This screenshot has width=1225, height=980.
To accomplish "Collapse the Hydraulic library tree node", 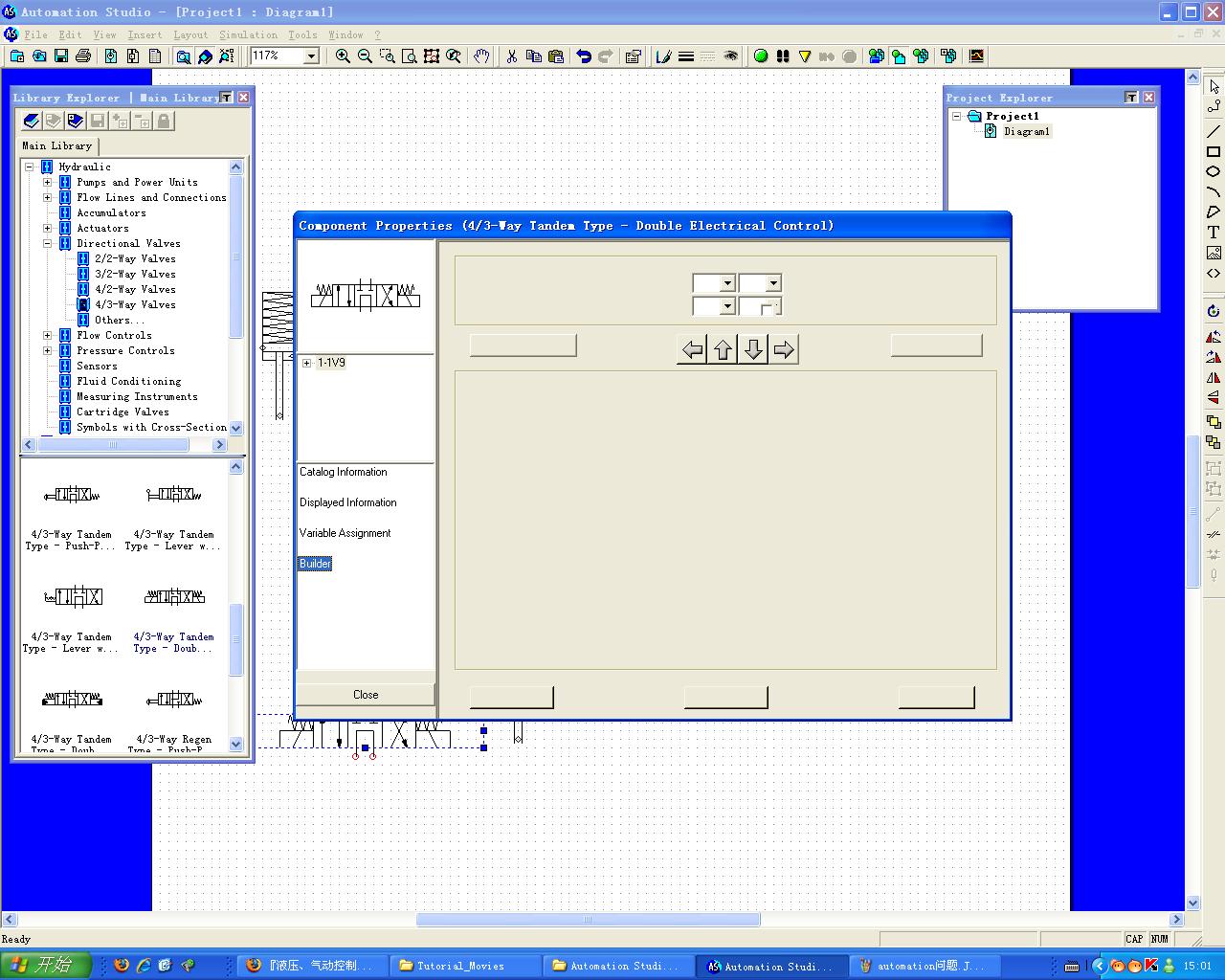I will coord(30,167).
